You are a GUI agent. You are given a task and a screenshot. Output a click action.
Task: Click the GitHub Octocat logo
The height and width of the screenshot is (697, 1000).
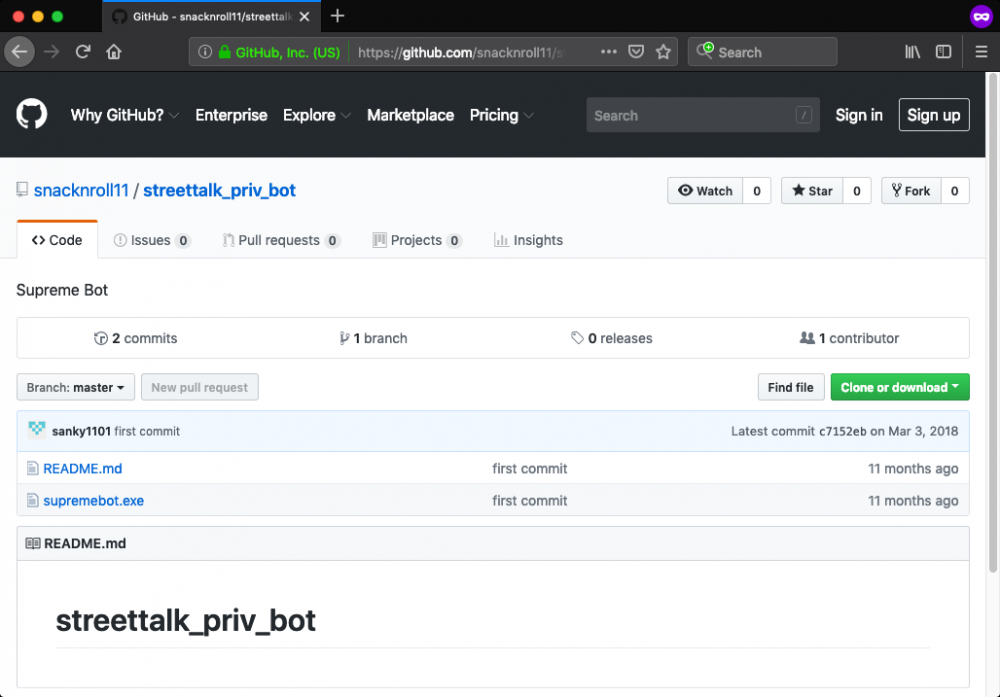[32, 115]
